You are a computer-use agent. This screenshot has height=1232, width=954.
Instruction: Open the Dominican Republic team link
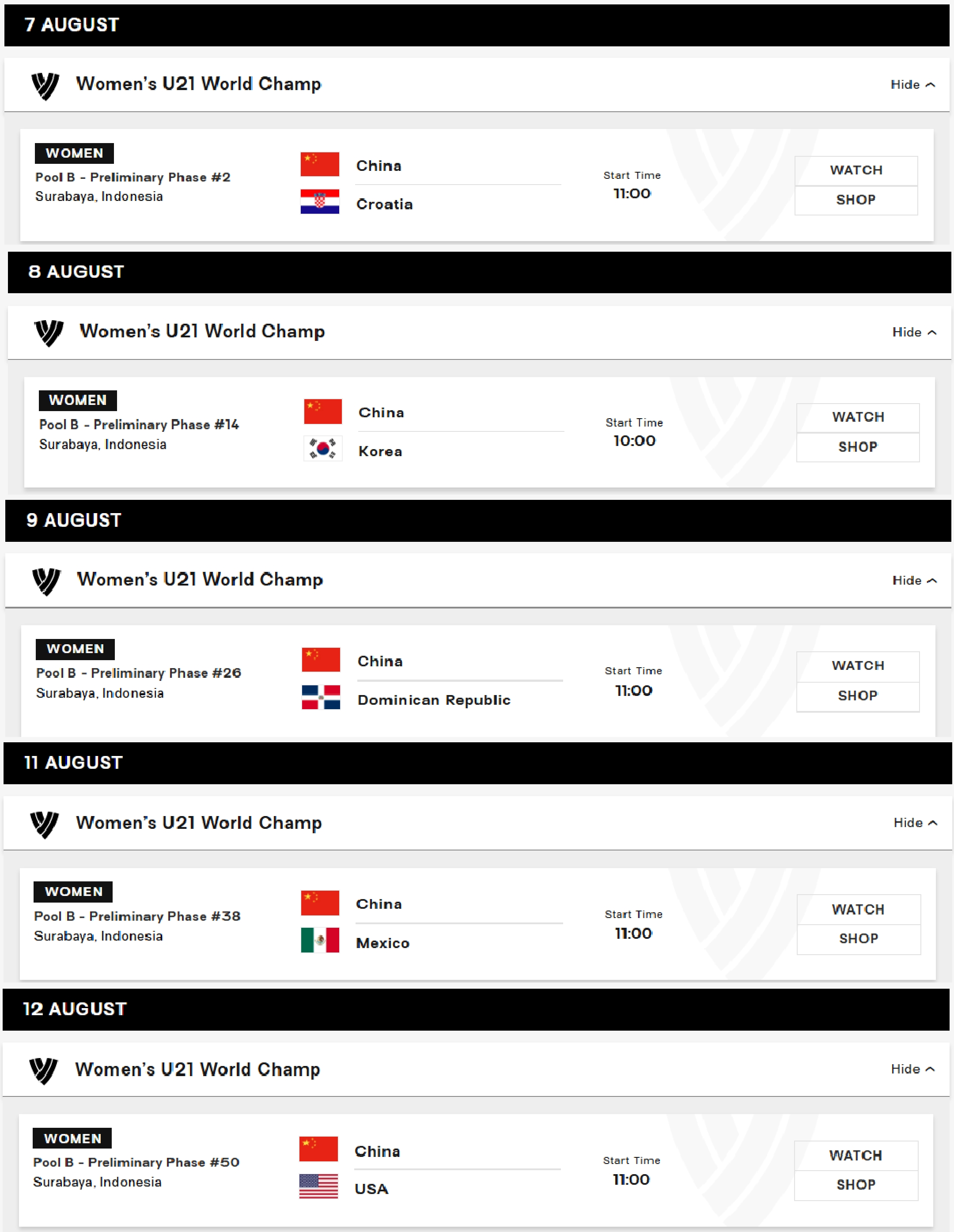tap(434, 700)
